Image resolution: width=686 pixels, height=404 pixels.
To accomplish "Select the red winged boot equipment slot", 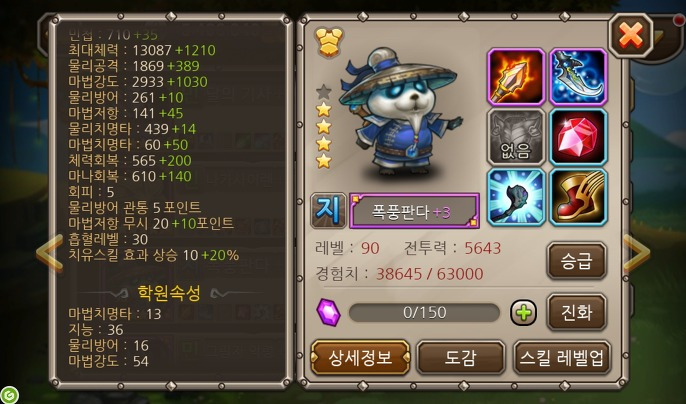I will pos(578,197).
